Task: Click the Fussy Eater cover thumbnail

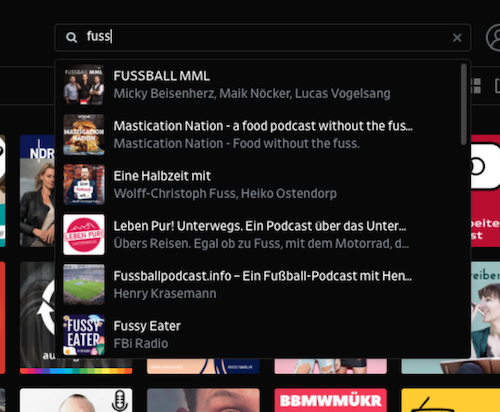Action: pos(84,335)
